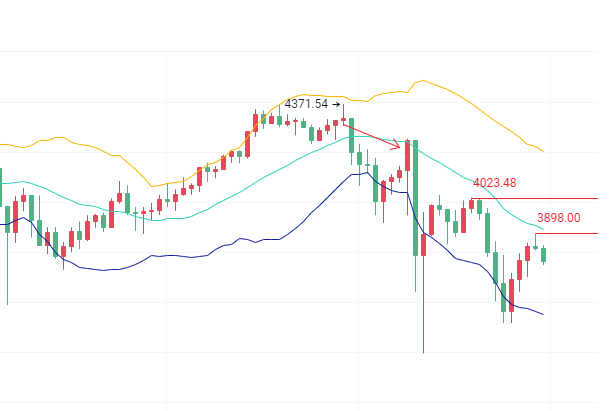Select the red 4023.48 price label
This screenshot has width=616, height=411.
pyautogui.click(x=495, y=183)
